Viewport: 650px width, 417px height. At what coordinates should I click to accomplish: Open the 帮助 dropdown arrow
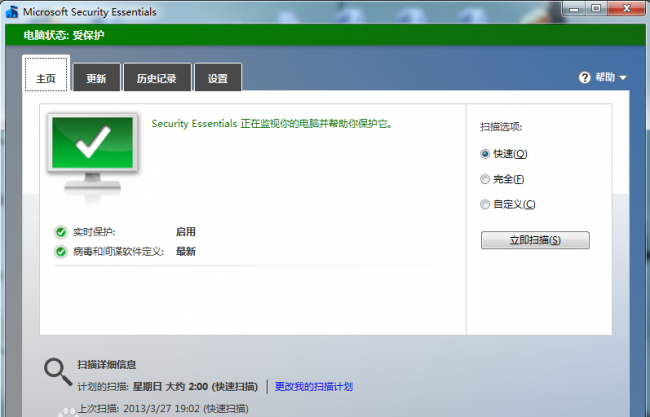(623, 78)
